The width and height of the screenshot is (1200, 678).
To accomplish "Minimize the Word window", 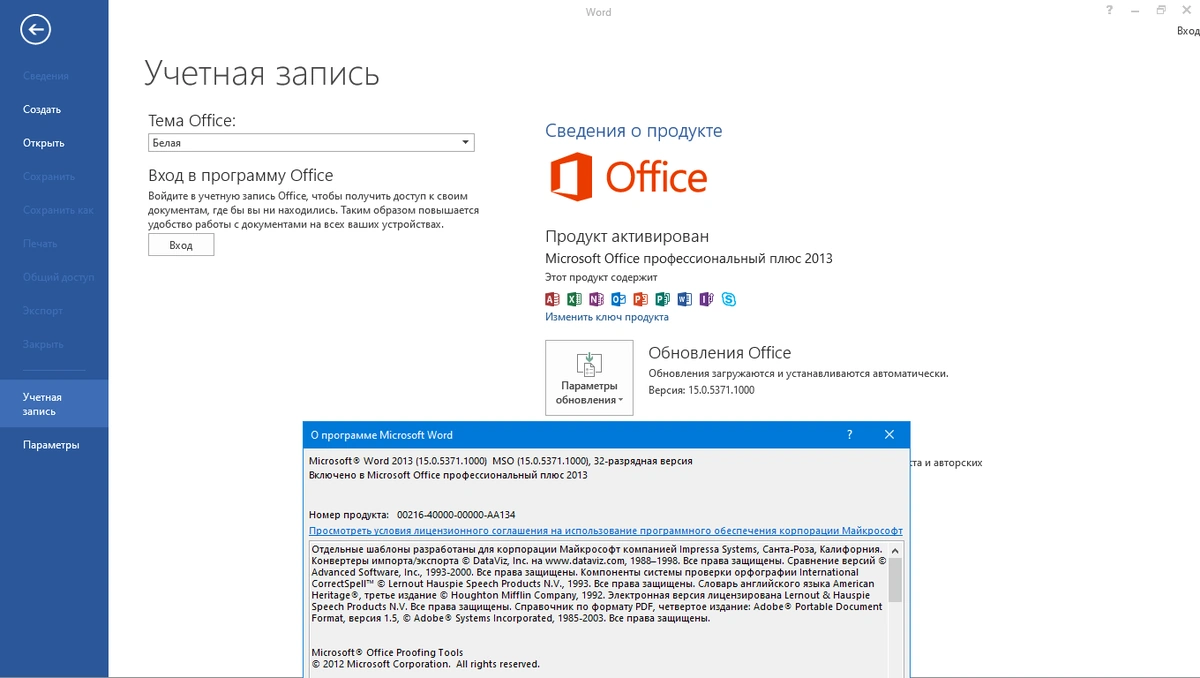I will click(1135, 10).
